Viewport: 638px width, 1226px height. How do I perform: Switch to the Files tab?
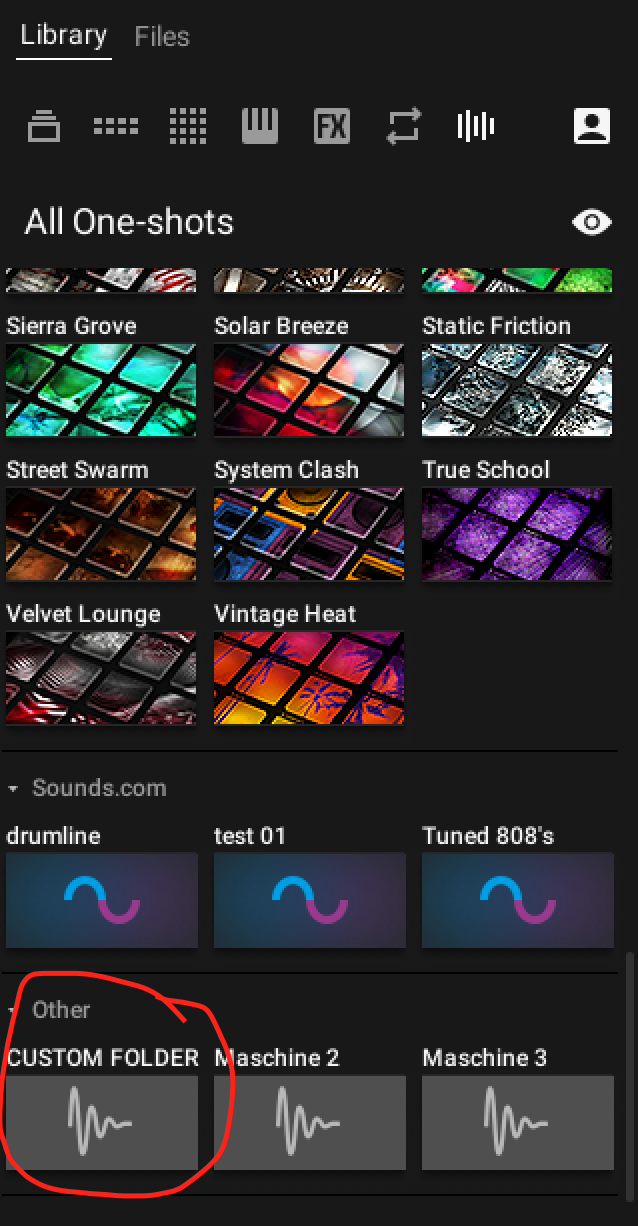[162, 37]
